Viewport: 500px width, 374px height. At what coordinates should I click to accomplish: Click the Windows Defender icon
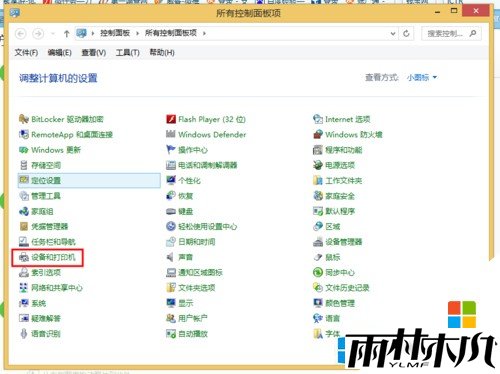tap(171, 134)
